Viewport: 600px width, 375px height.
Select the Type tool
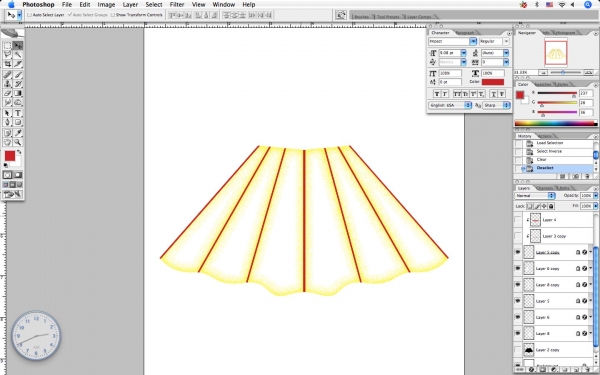click(x=18, y=113)
